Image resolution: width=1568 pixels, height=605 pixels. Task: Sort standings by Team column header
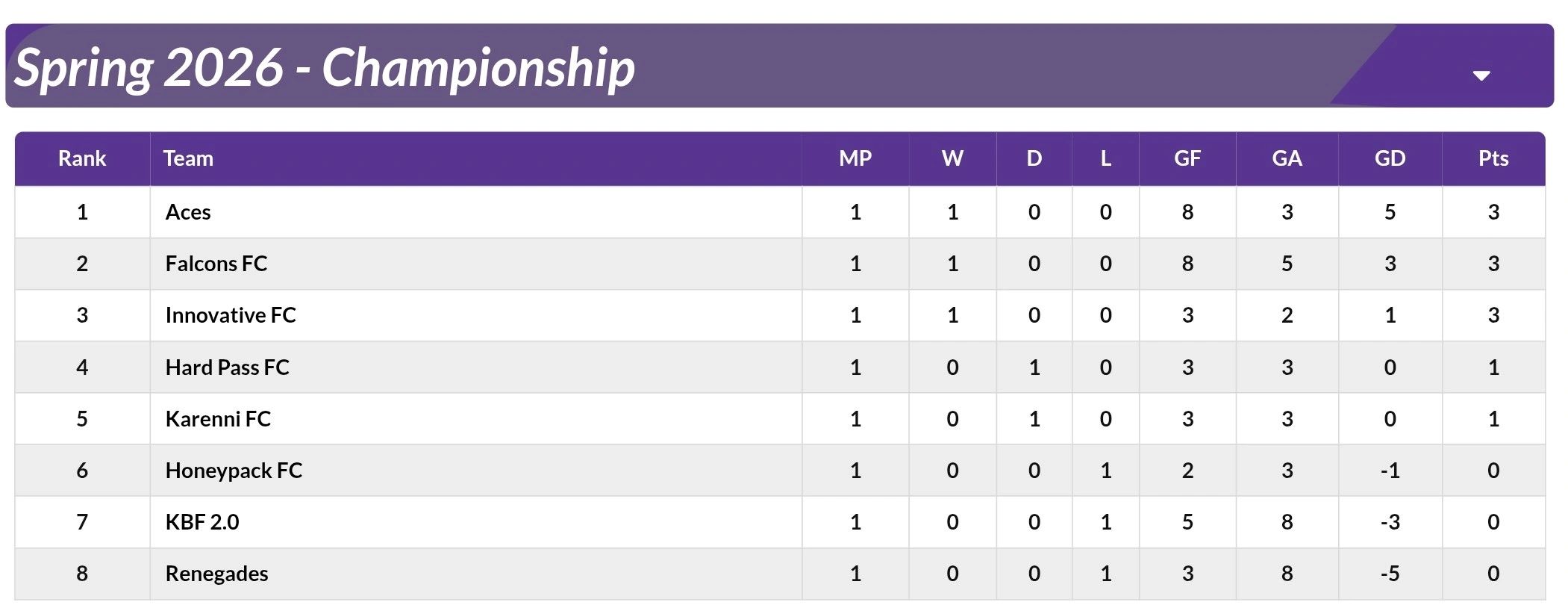click(x=188, y=158)
